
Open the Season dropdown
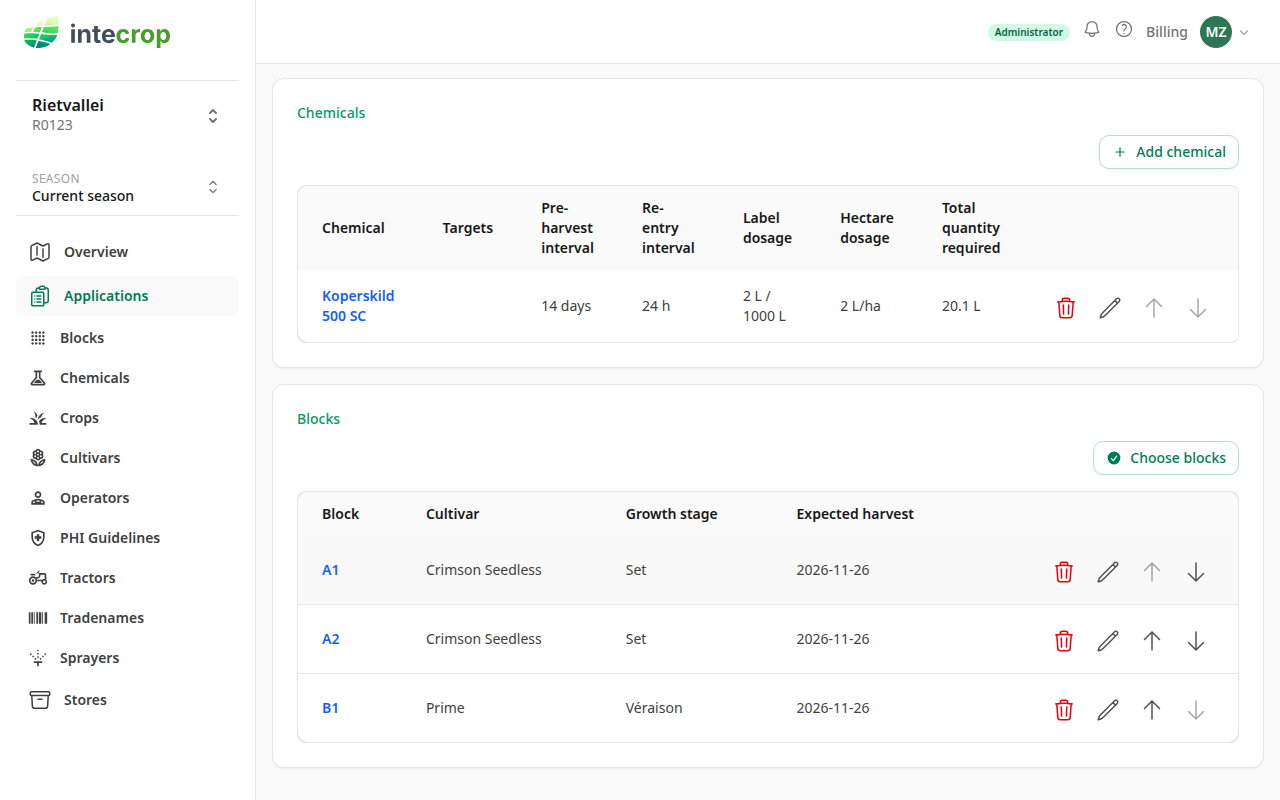click(127, 187)
